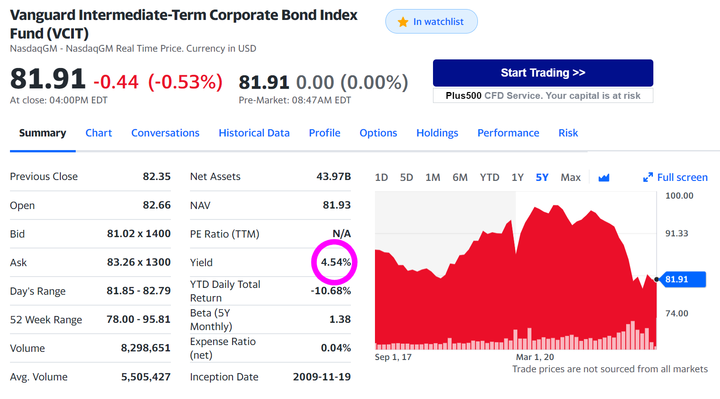720x399 pixels.
Task: Toggle the In watchlist button
Action: [x=431, y=22]
